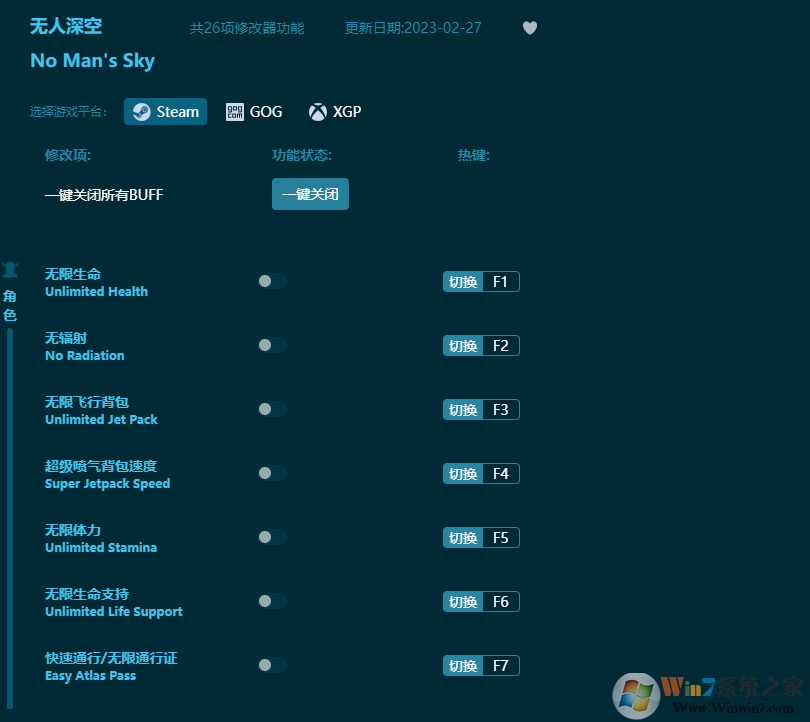This screenshot has height=722, width=810.
Task: Click the F5 hotkey field
Action: [x=501, y=538]
